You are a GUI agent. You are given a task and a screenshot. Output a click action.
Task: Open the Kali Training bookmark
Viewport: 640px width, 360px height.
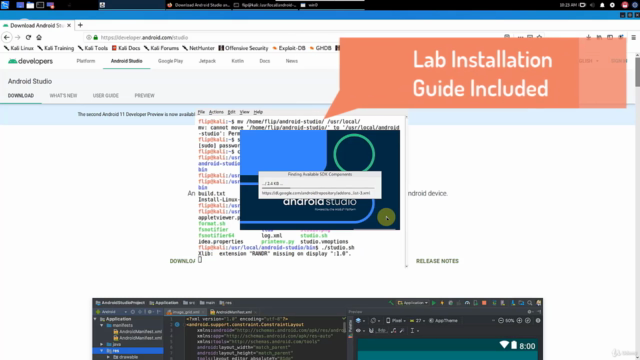(56, 48)
